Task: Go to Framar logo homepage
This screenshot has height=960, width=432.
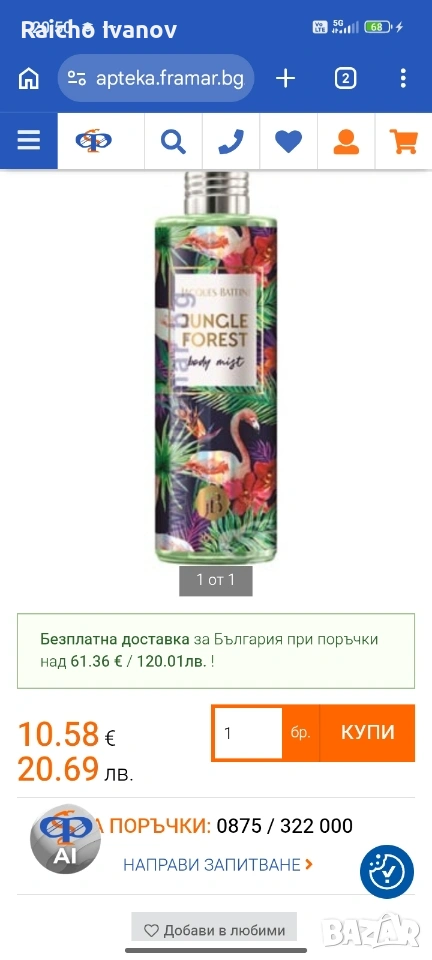Action: (94, 141)
